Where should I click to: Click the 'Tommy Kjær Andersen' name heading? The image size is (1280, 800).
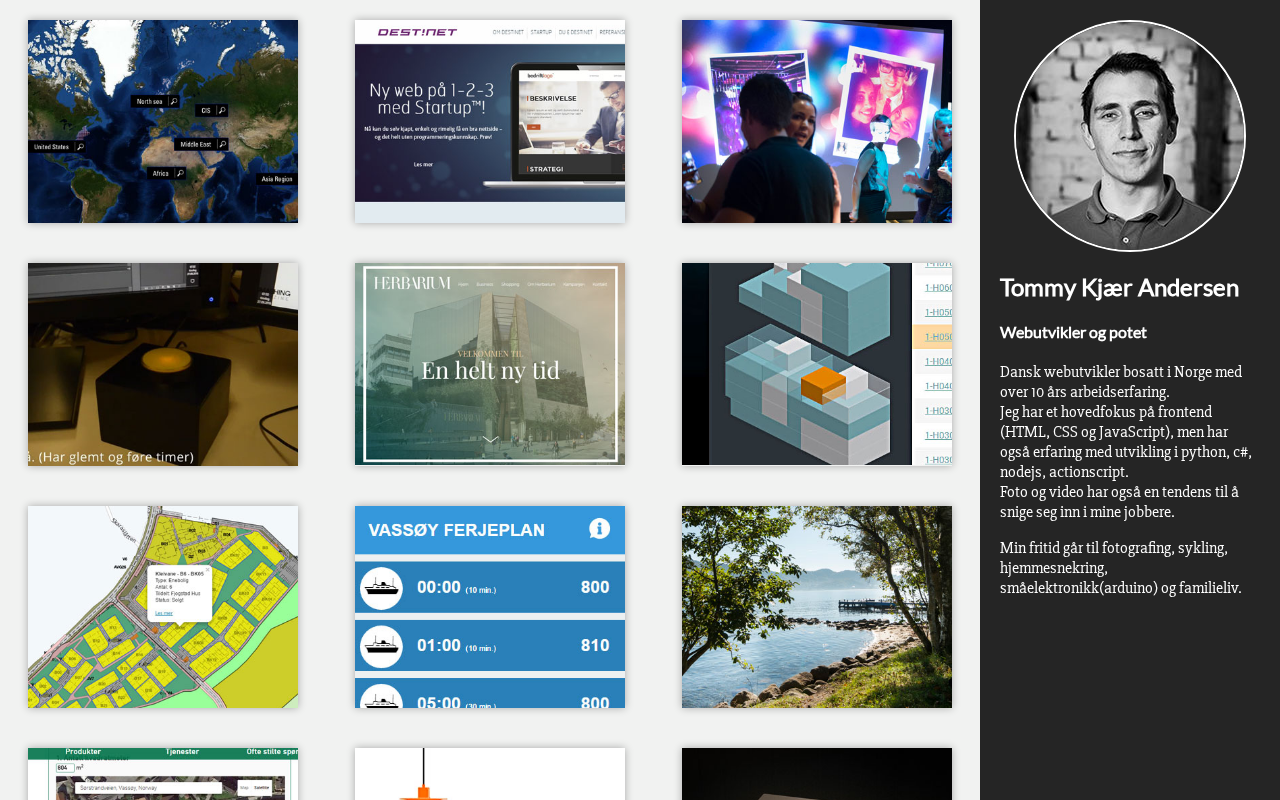point(1119,288)
